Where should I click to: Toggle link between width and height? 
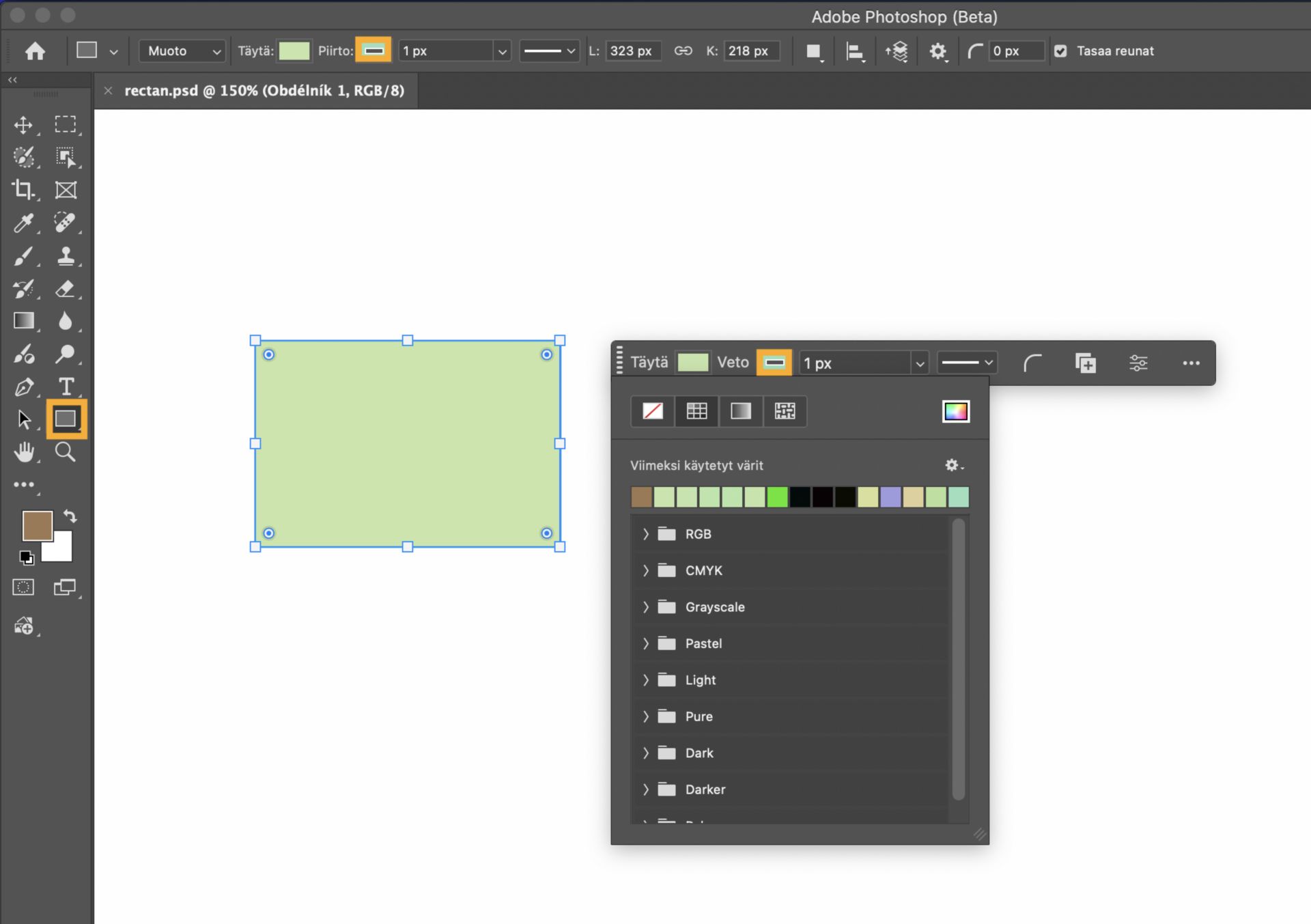point(683,51)
